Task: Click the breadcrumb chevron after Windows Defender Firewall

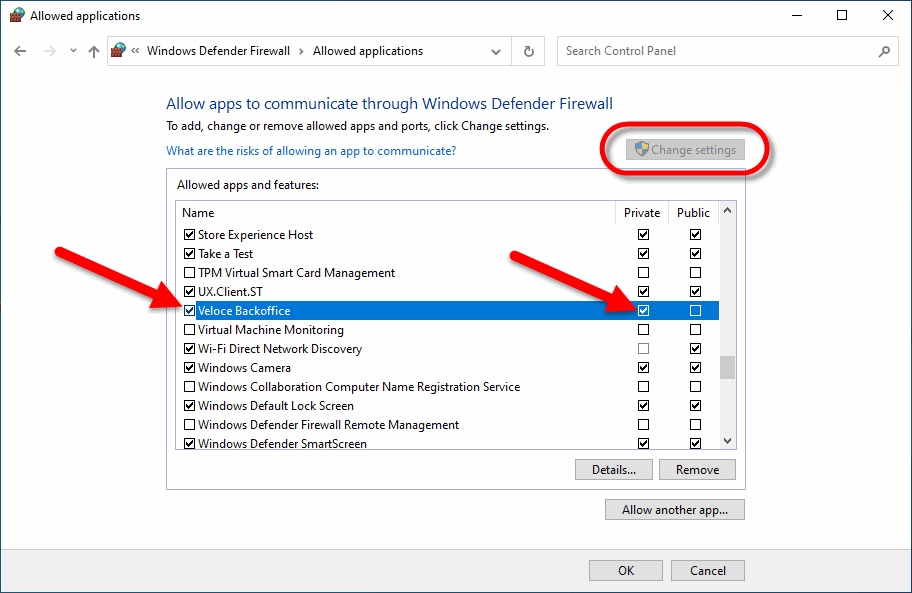Action: (x=301, y=51)
